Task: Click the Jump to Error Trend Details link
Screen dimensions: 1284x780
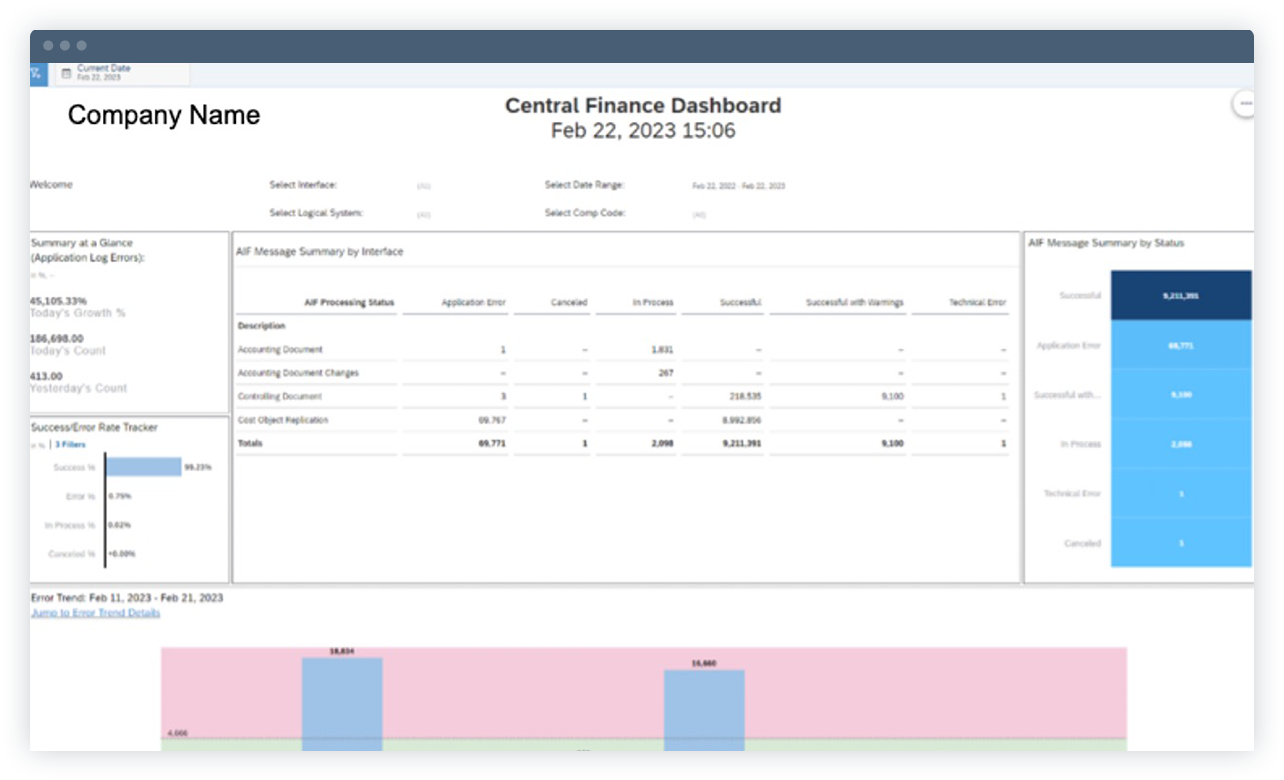Action: click(96, 613)
